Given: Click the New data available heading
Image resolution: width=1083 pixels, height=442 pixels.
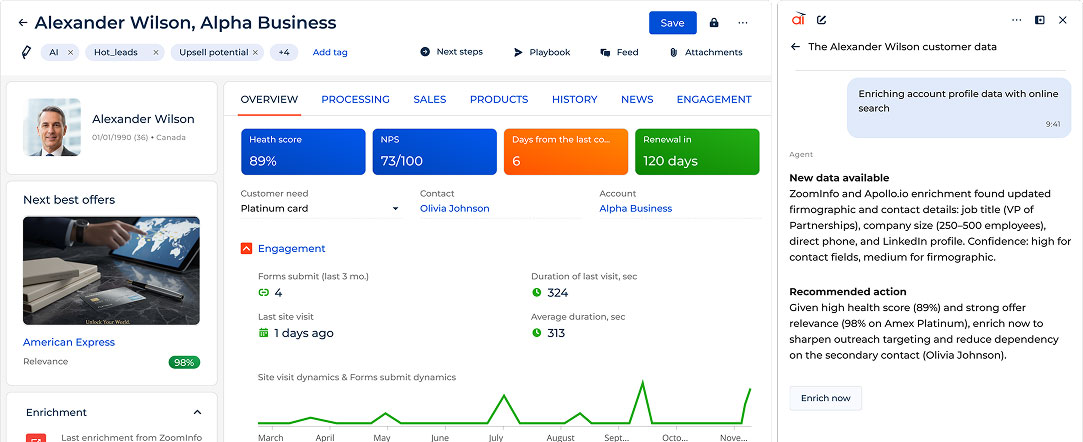Looking at the screenshot, I should click(839, 177).
